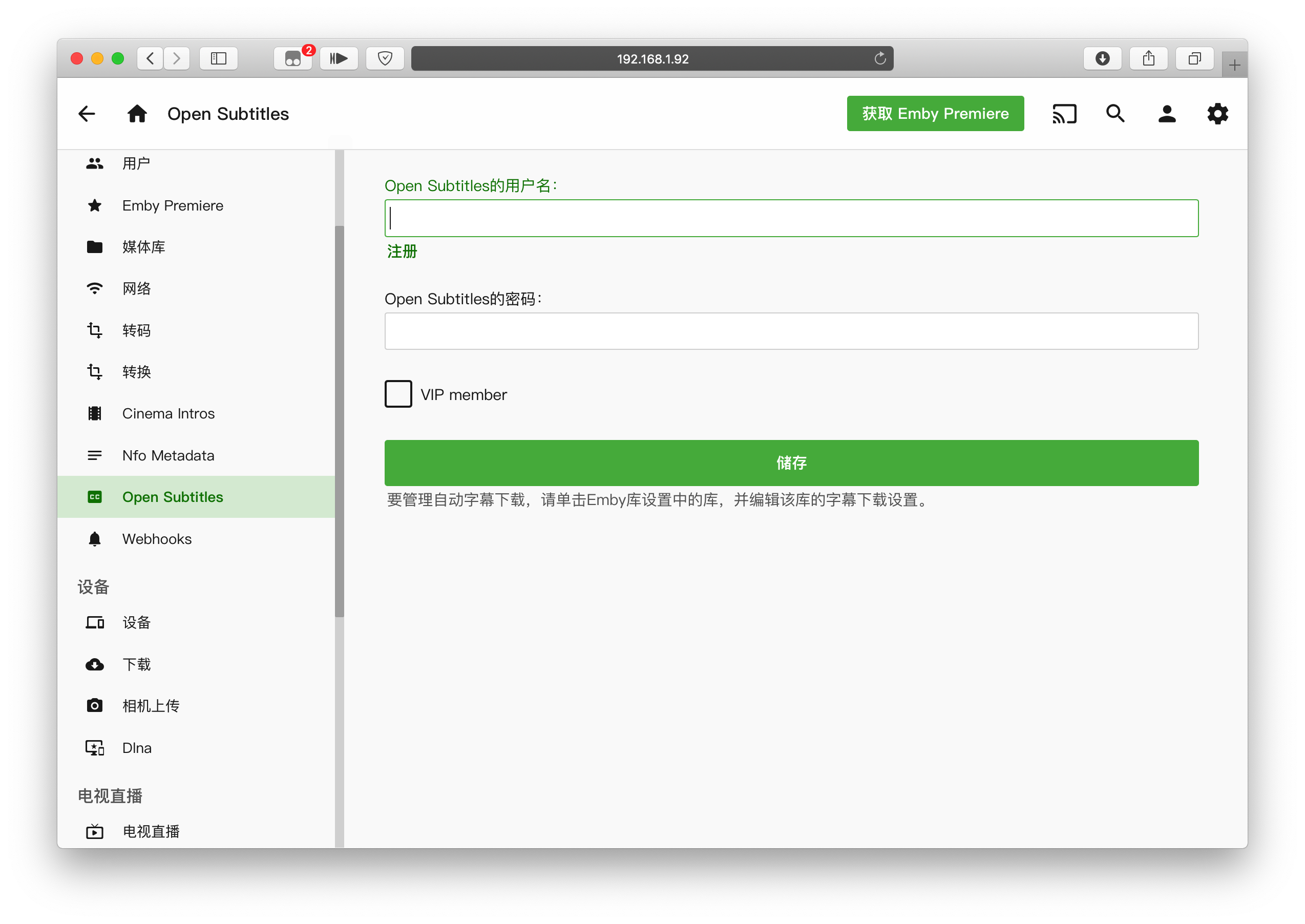Click the 注册 register link
Screen dimensions: 1305x924
click(x=402, y=251)
